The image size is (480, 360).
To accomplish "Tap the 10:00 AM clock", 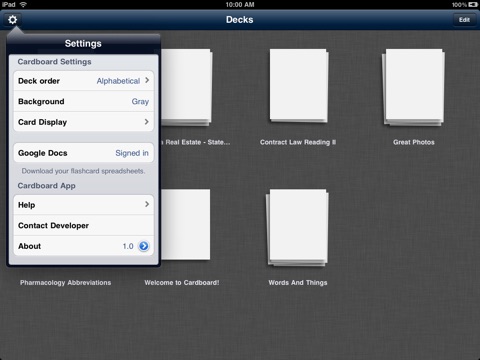I will 240,4.
